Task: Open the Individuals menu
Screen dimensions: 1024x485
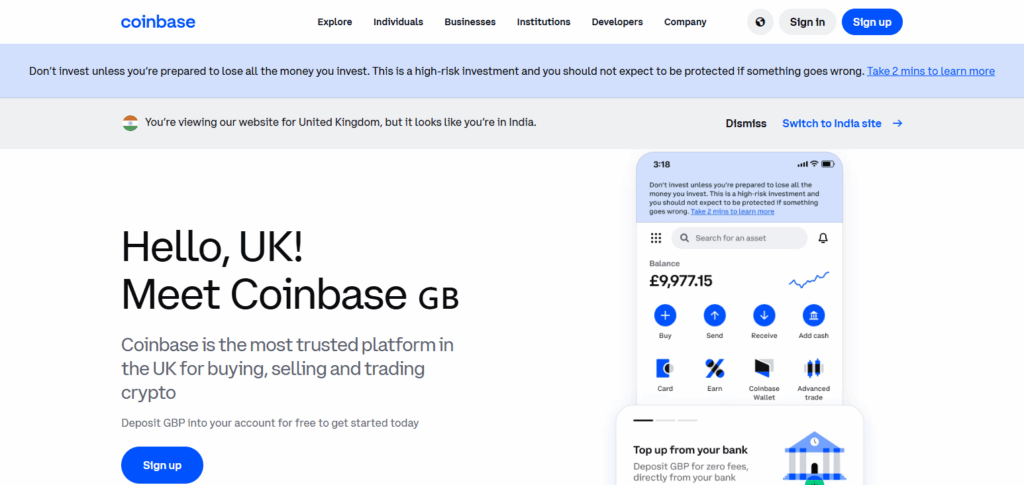Action: pos(398,22)
